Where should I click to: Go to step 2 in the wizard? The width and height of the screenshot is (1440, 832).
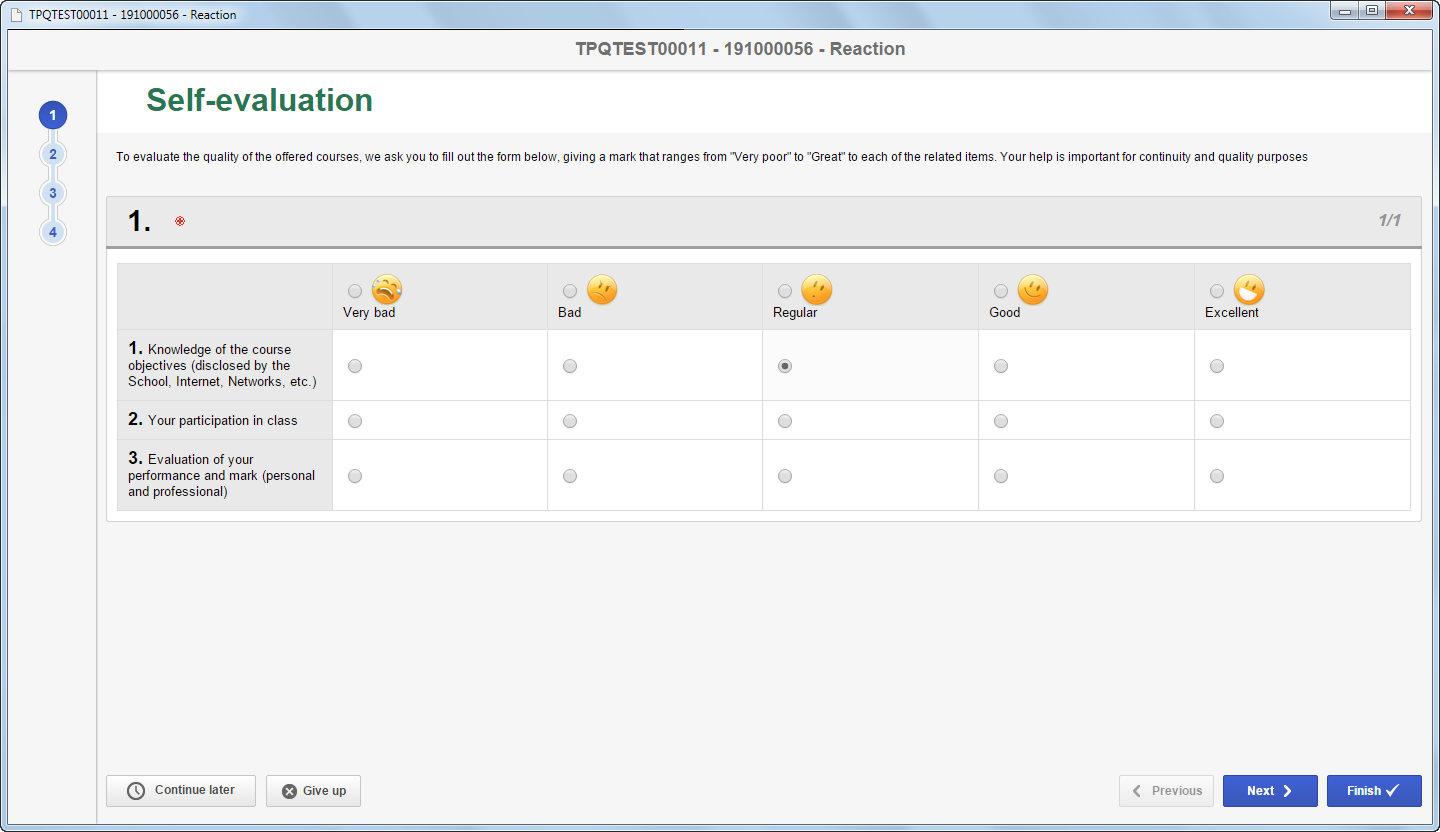[53, 154]
